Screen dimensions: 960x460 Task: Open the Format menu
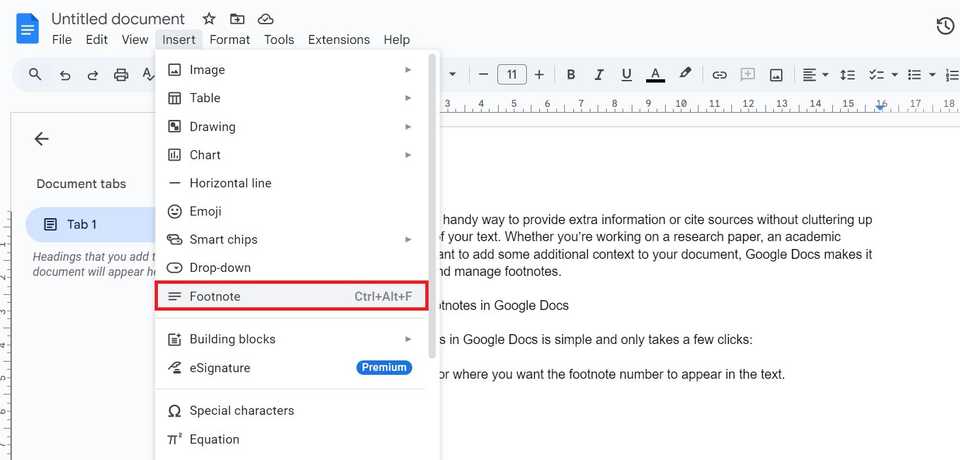point(230,40)
